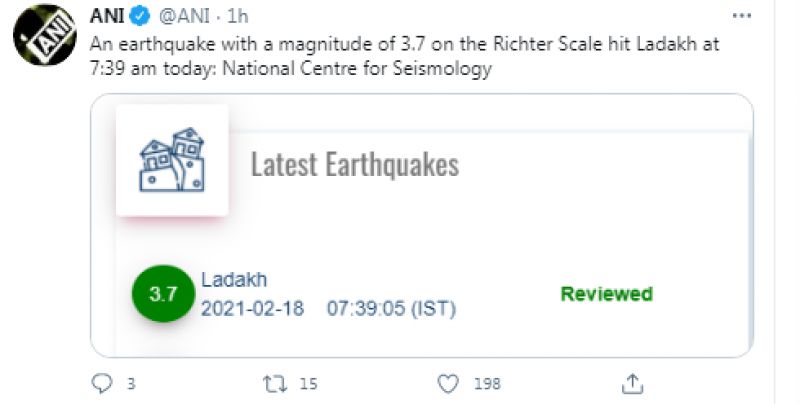Share the tweet using the upload icon

coord(631,383)
